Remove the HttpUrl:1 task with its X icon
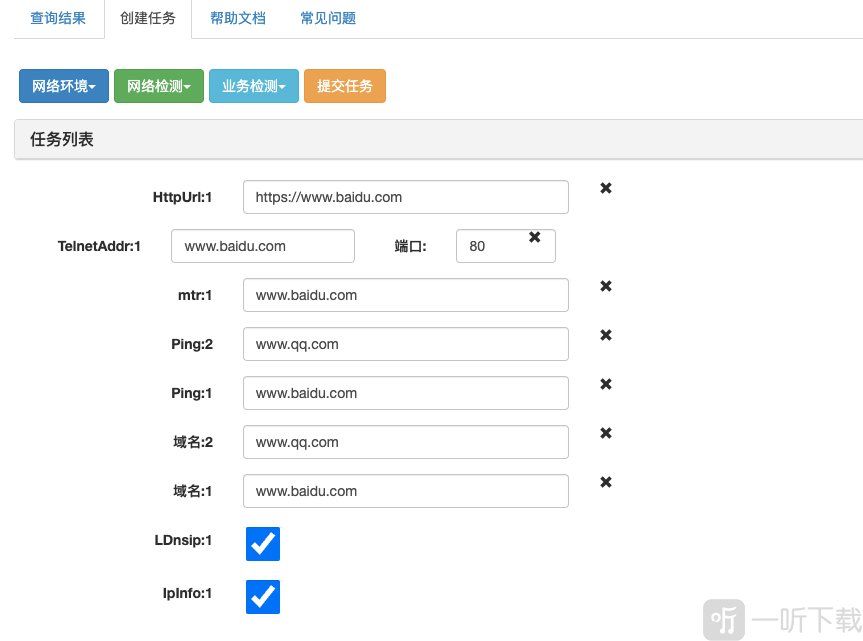This screenshot has width=863, height=641. [x=605, y=188]
